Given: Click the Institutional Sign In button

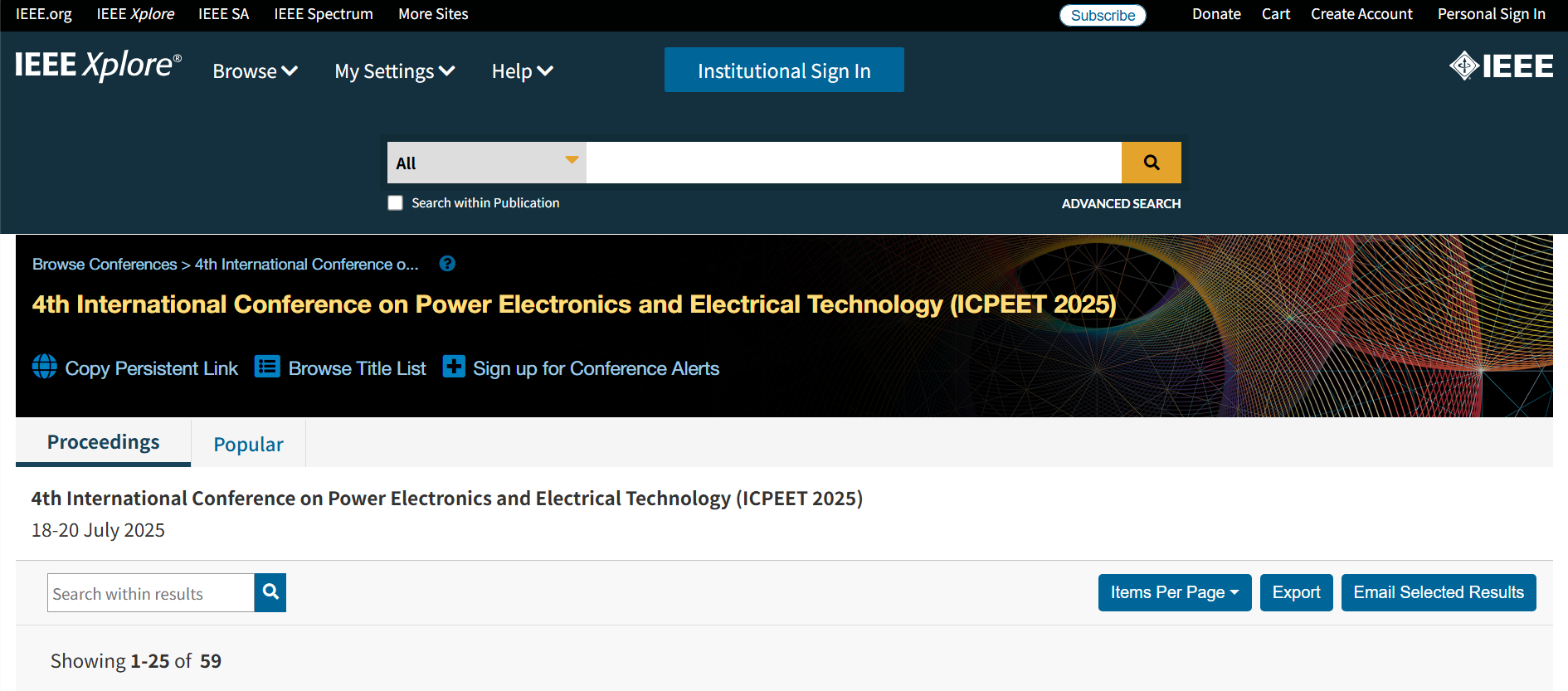Looking at the screenshot, I should click(784, 70).
